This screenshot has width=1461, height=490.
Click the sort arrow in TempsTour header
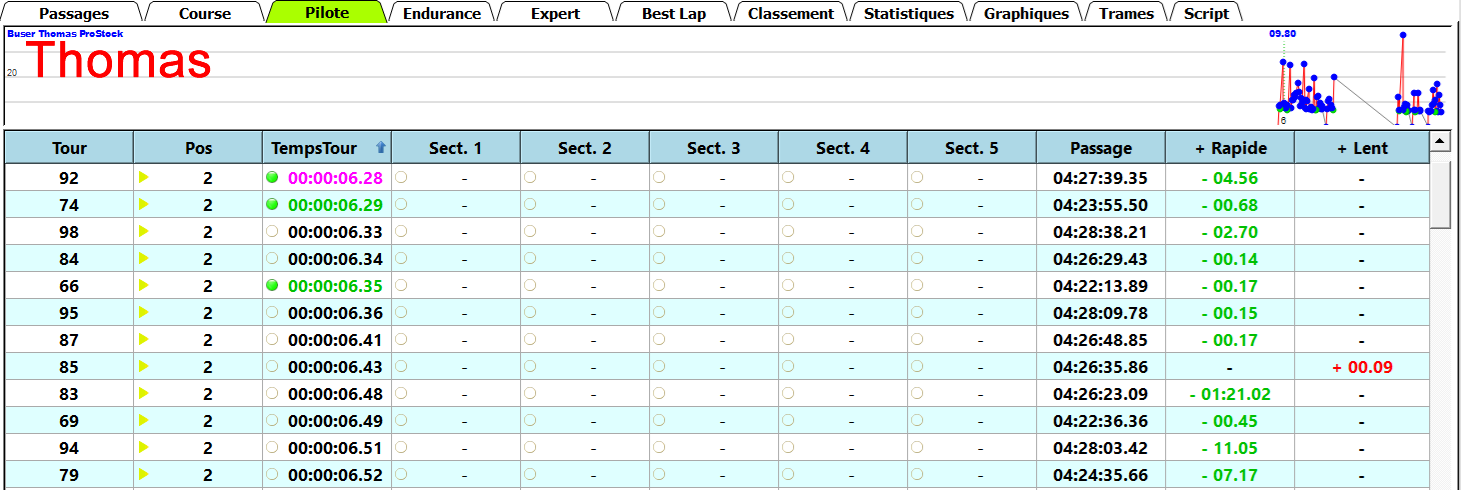[380, 148]
